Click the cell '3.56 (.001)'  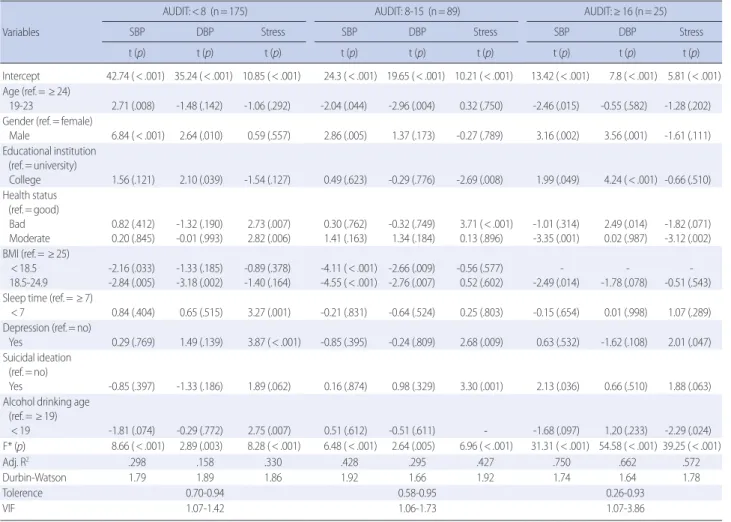point(626,136)
